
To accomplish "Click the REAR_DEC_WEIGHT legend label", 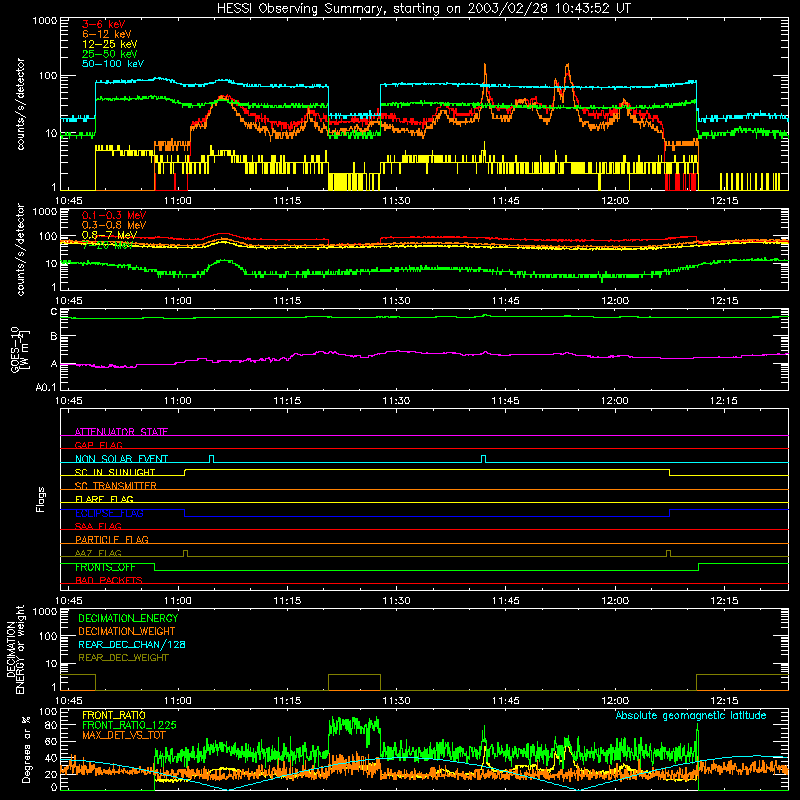I will 123,658.
